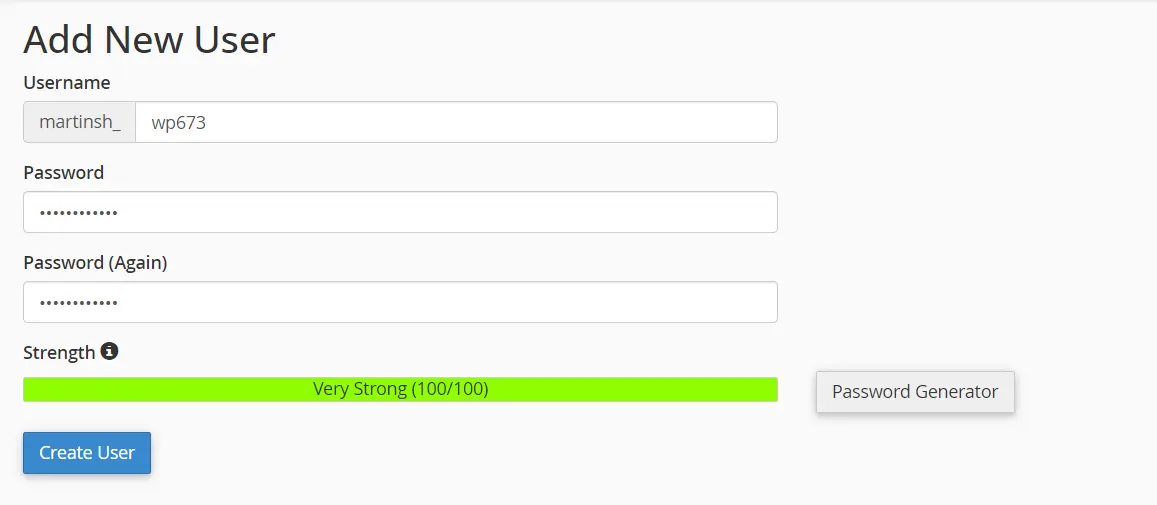The width and height of the screenshot is (1157, 505).
Task: Click the Password label text
Action: coord(63,173)
